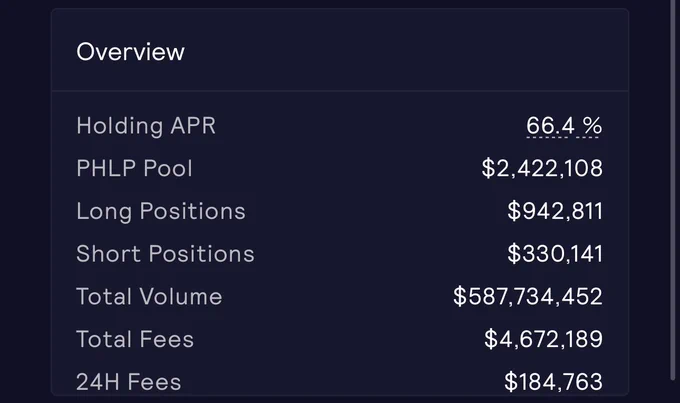Click the Total Fees label
Image resolution: width=680 pixels, height=403 pixels.
135,339
